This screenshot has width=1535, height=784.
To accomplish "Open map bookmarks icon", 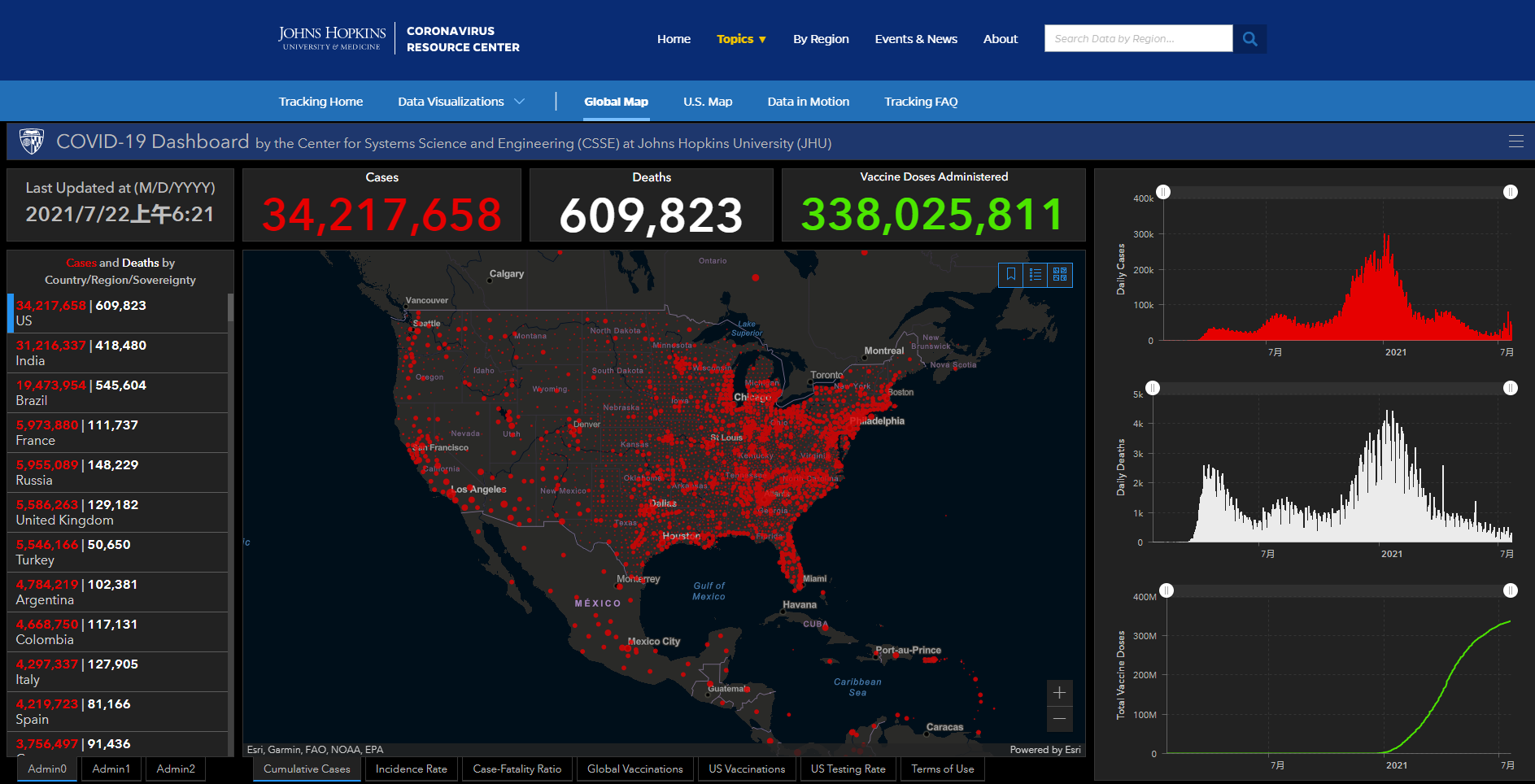I will point(1010,275).
